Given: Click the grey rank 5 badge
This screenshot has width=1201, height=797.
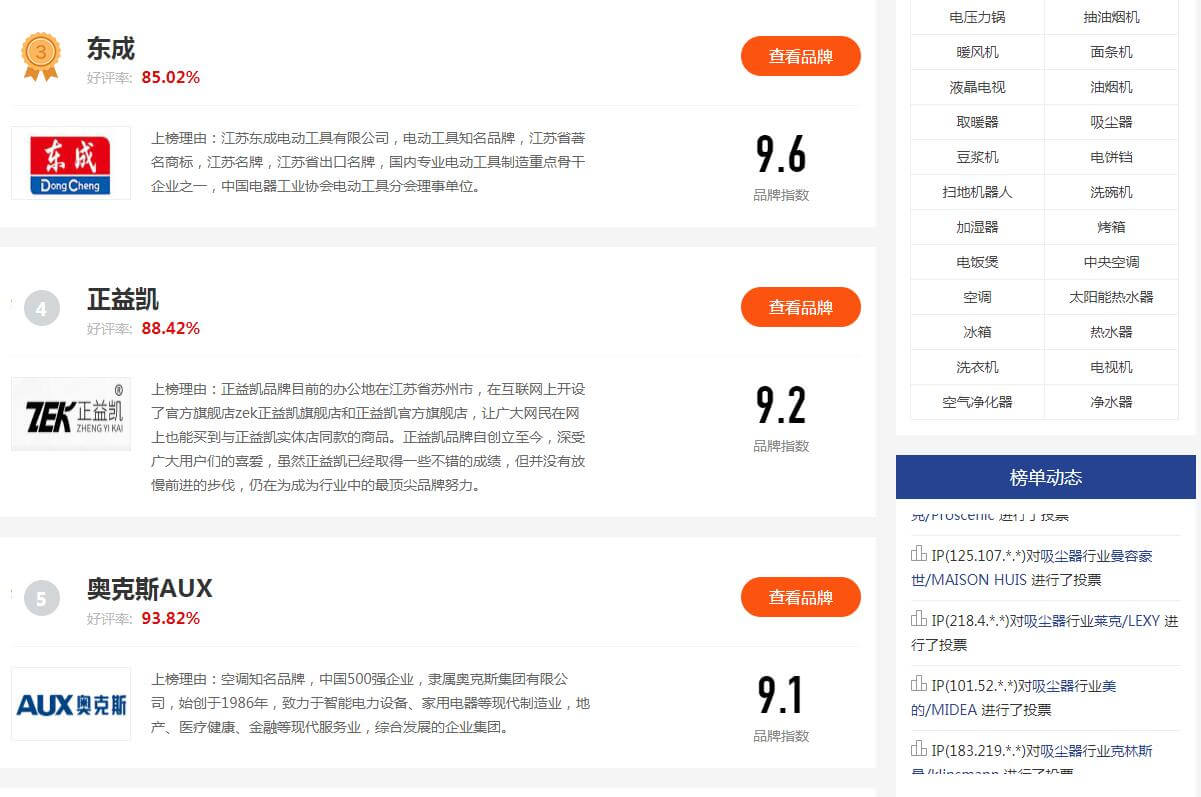Looking at the screenshot, I should pos(41,599).
